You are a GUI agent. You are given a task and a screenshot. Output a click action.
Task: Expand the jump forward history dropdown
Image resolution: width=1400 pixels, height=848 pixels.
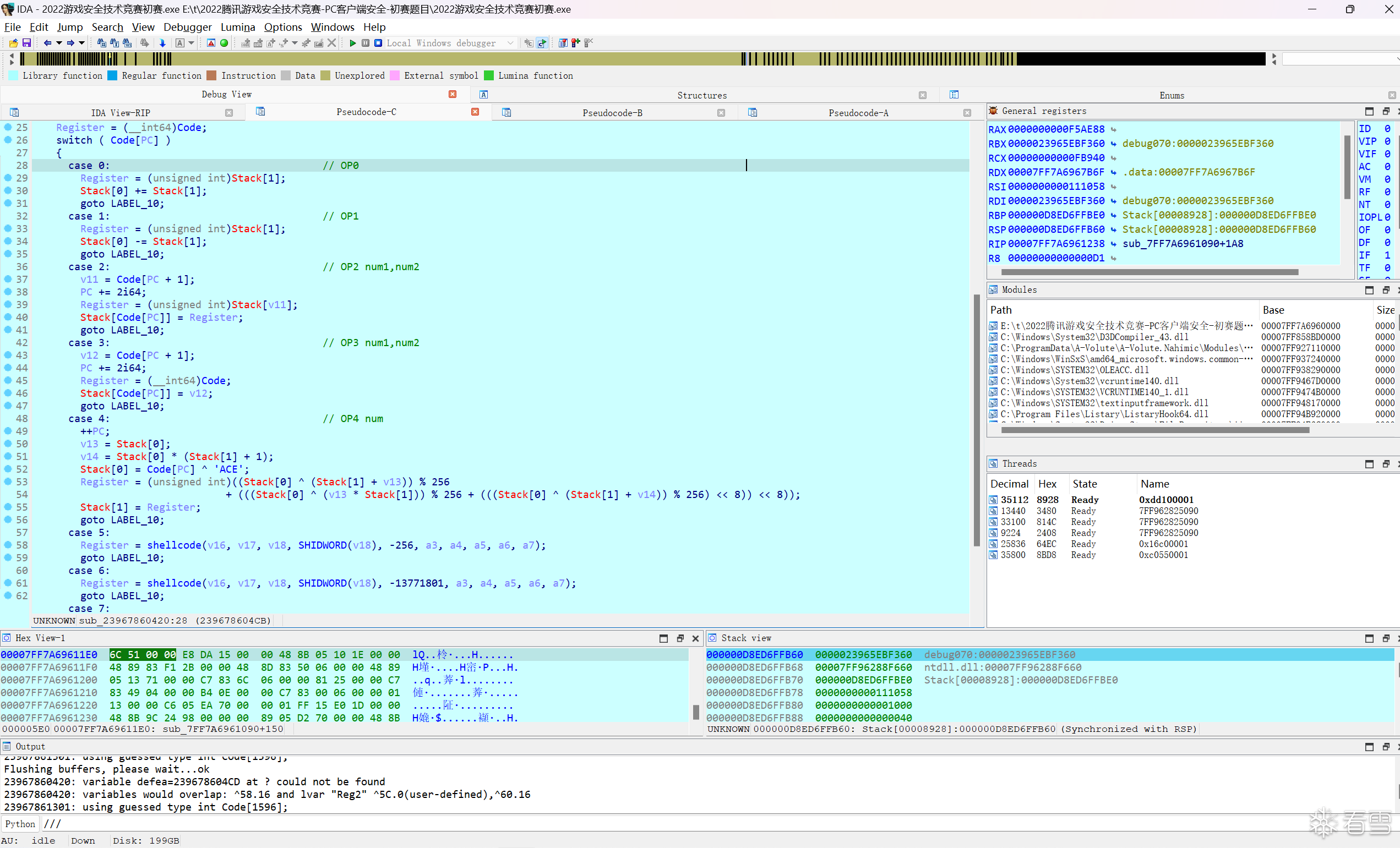coord(82,43)
